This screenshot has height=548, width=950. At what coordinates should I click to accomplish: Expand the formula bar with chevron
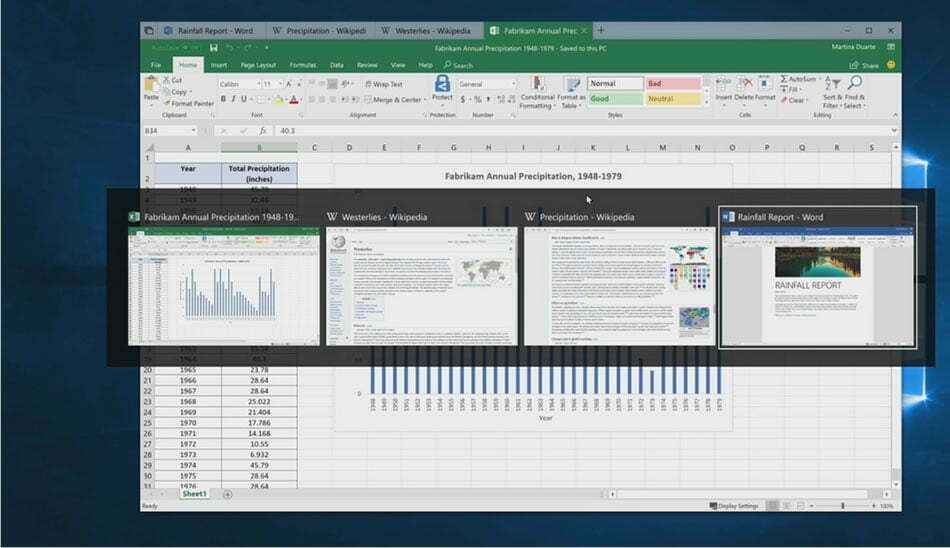click(894, 130)
